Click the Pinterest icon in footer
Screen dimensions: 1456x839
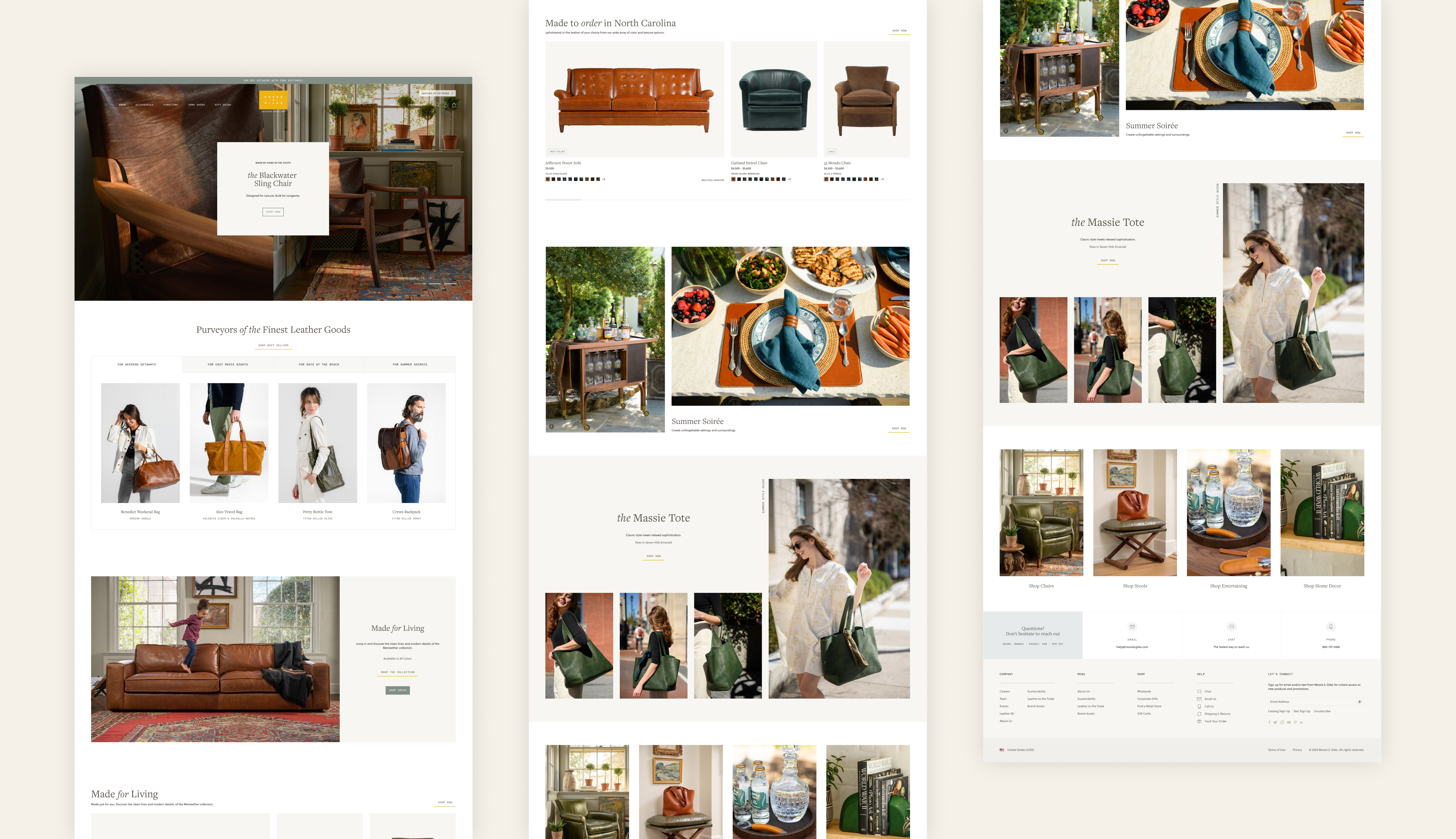tap(1295, 722)
